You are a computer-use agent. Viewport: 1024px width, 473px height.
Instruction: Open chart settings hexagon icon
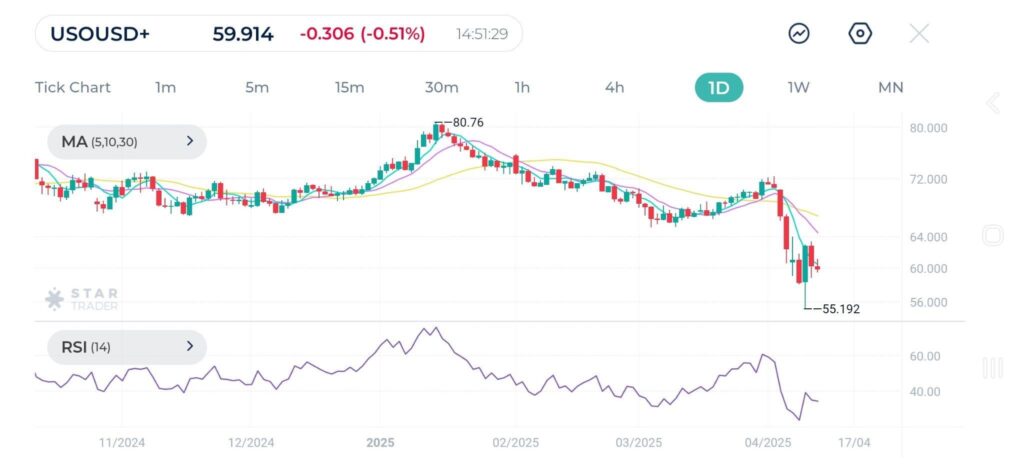click(860, 34)
